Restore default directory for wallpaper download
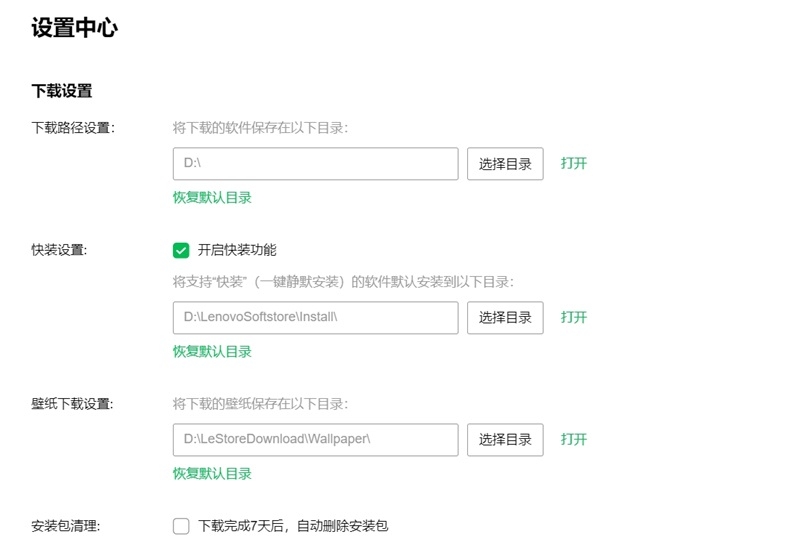Viewport: 800px width, 558px height. coord(212,474)
